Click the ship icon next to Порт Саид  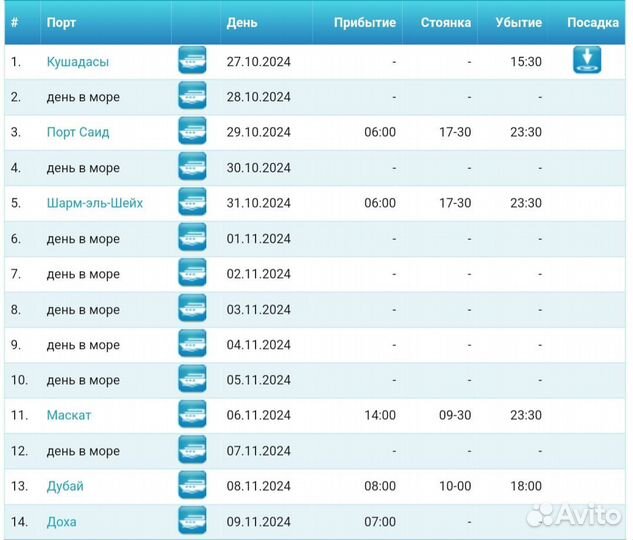click(192, 131)
